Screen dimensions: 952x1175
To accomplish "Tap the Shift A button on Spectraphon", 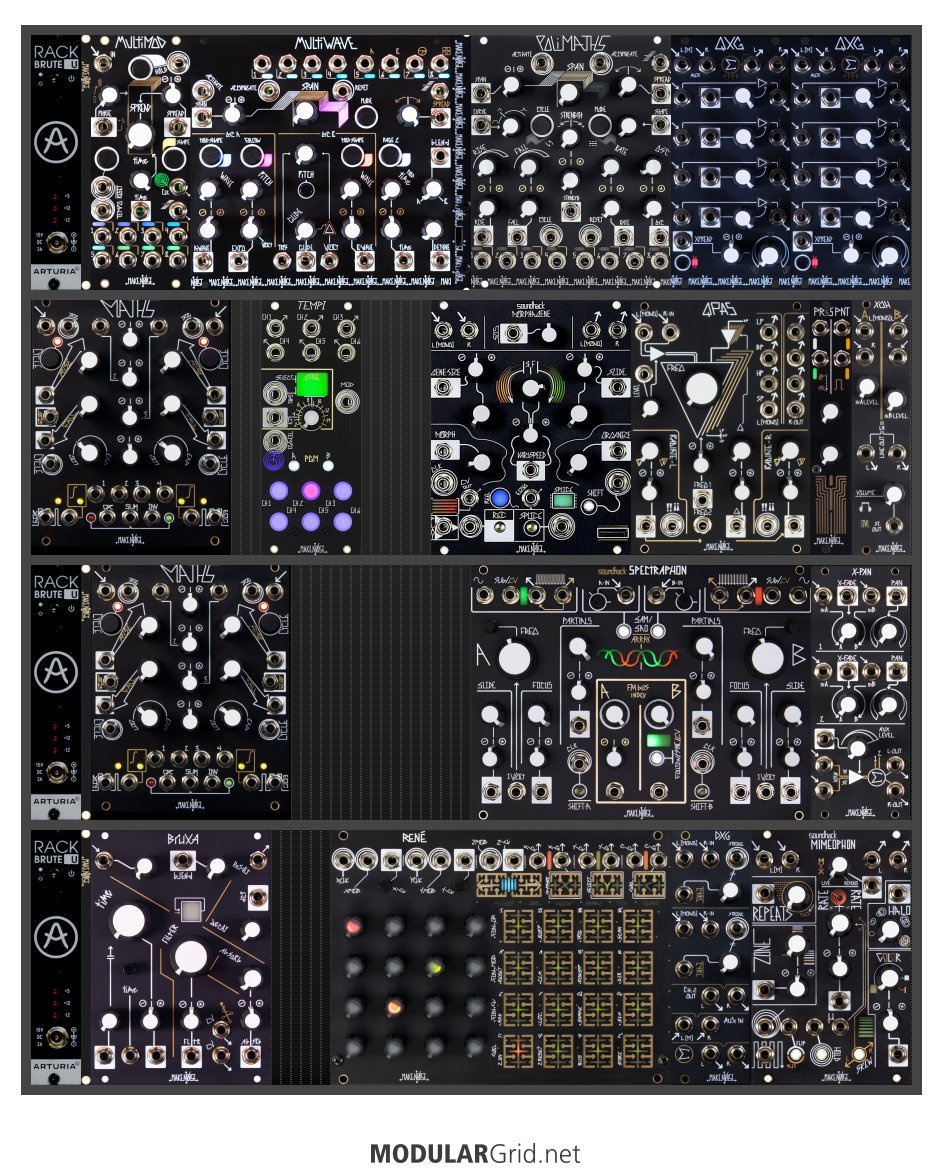I will coord(579,791).
